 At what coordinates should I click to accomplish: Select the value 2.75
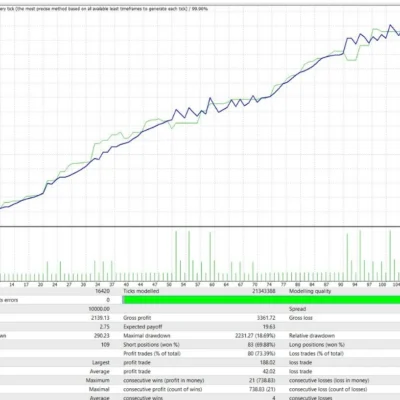[x=104, y=327]
